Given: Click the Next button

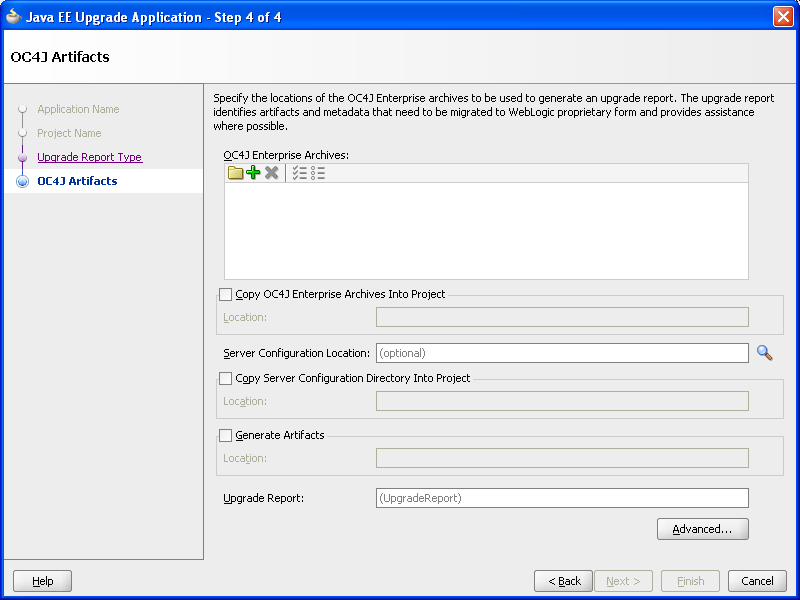Looking at the screenshot, I should 623,581.
